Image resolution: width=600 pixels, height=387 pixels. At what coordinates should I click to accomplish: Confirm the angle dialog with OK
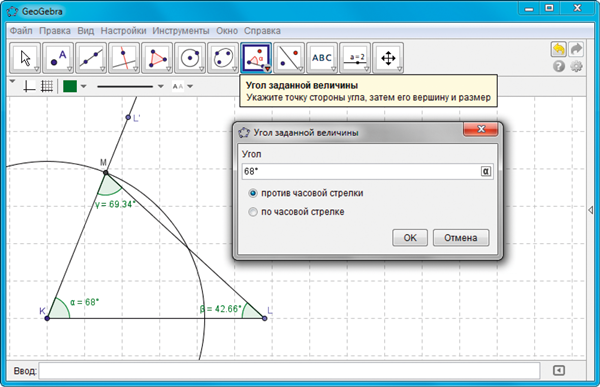tap(410, 238)
